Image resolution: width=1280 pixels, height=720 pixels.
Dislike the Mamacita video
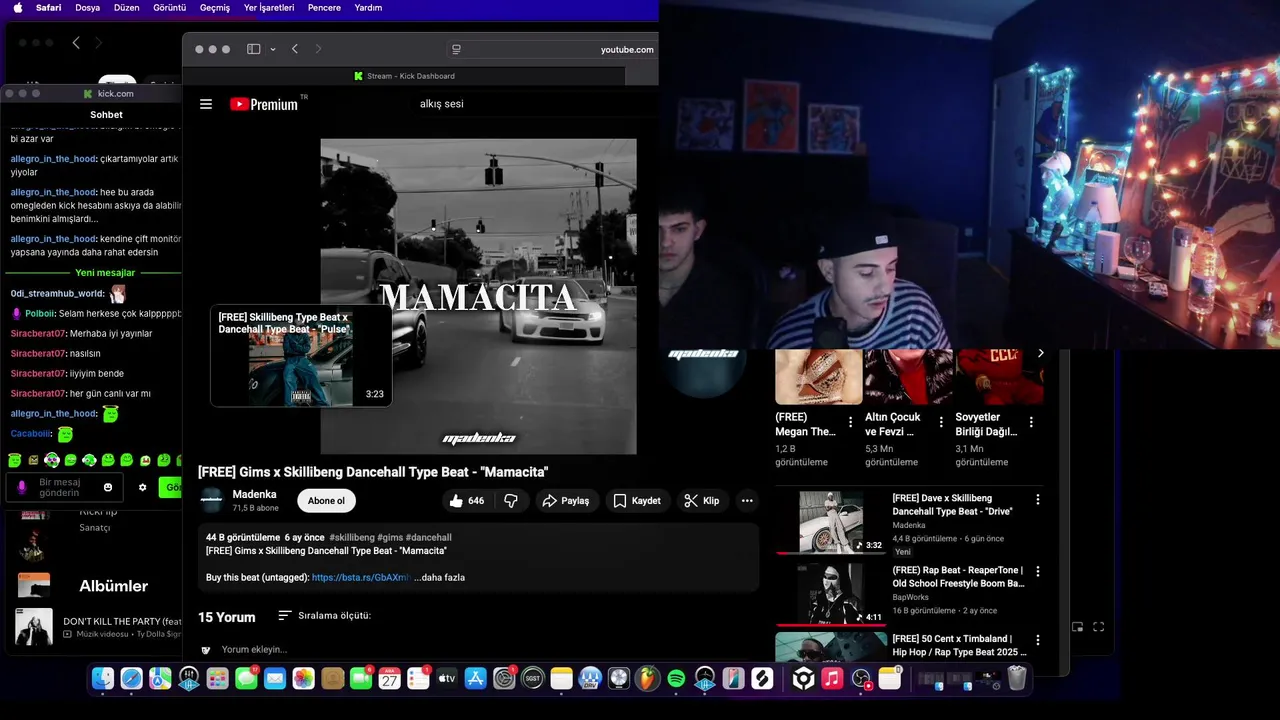(x=511, y=501)
